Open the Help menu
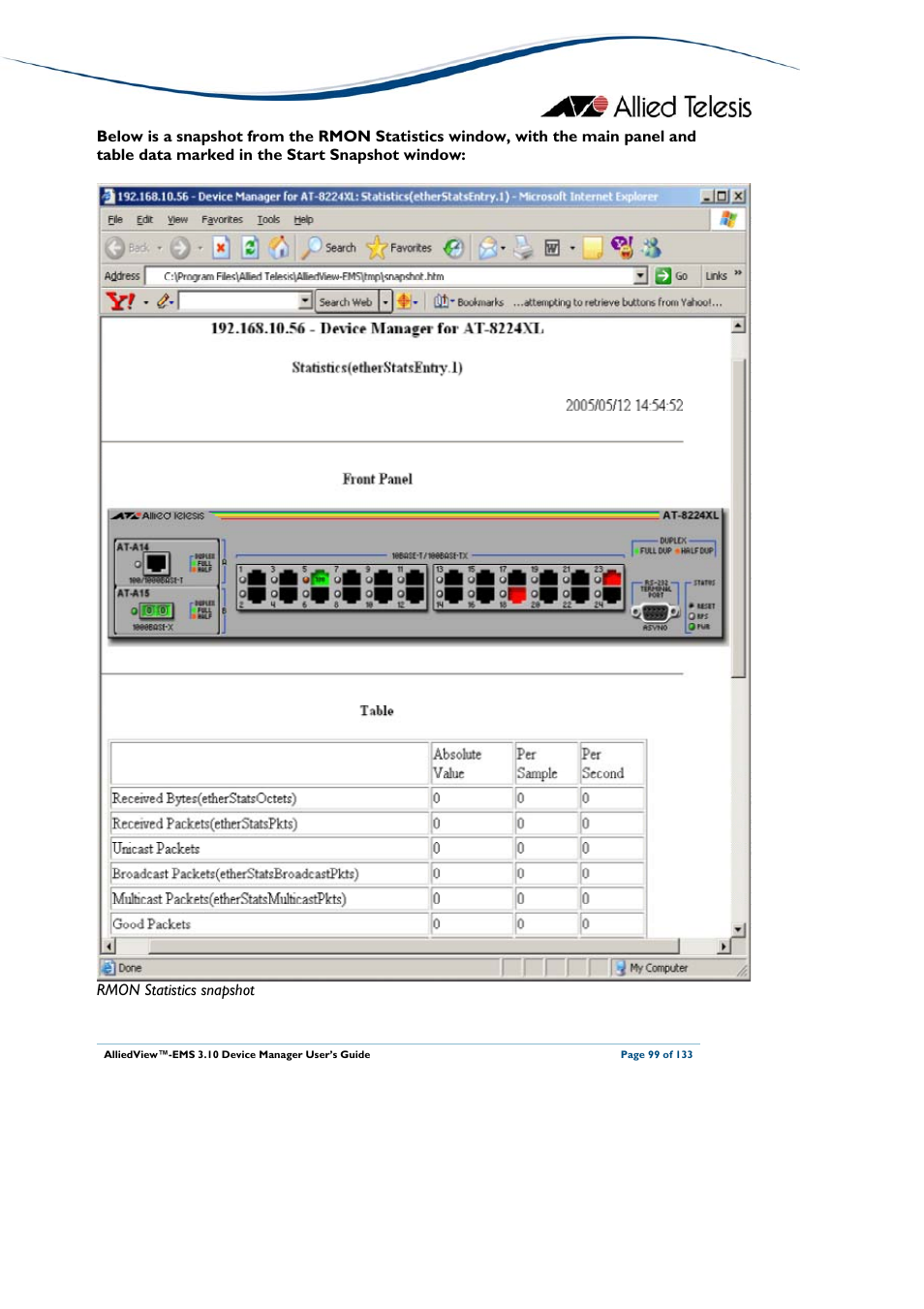 (x=303, y=220)
